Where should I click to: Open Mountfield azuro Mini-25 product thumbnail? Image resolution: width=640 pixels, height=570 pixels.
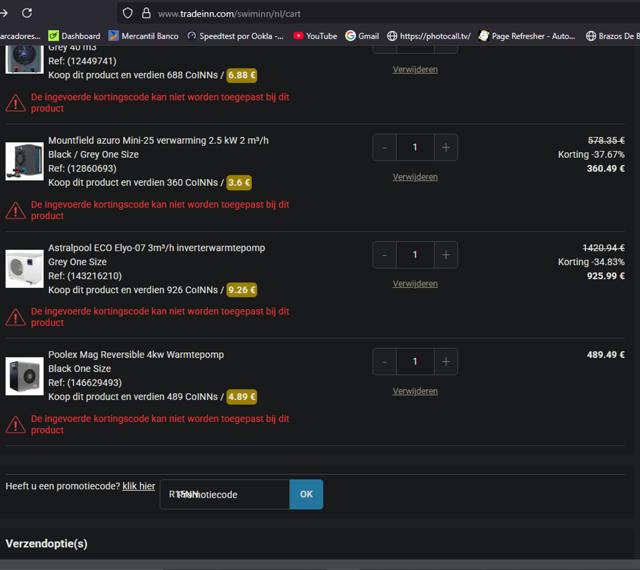pos(24,161)
